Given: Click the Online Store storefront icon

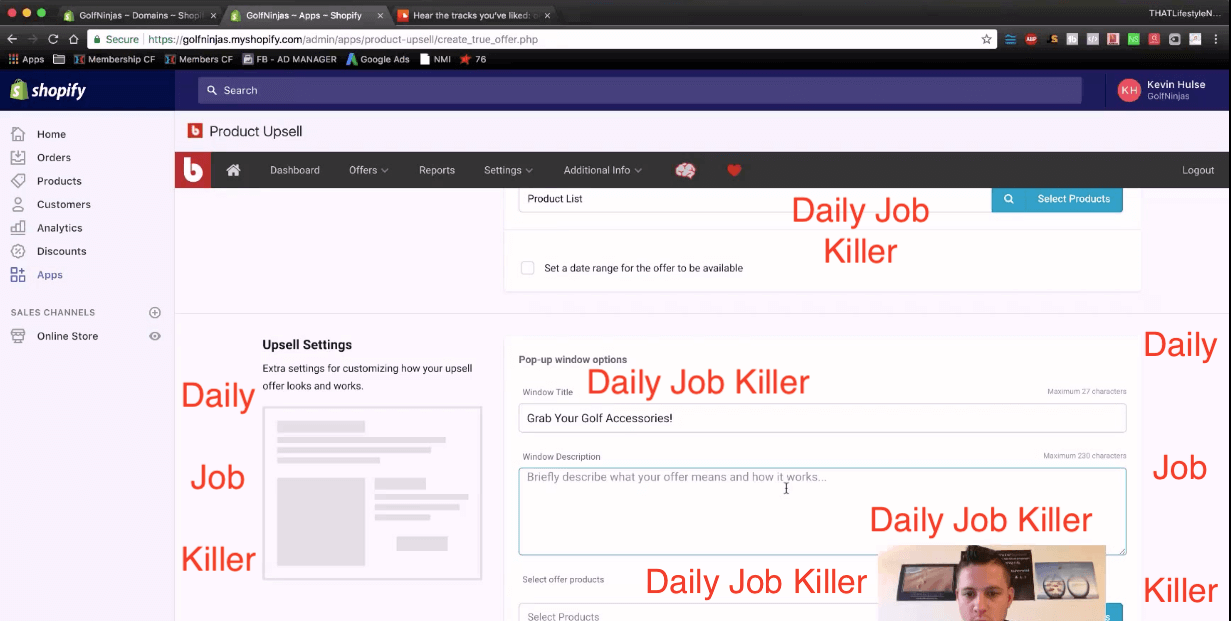Looking at the screenshot, I should click(x=18, y=336).
